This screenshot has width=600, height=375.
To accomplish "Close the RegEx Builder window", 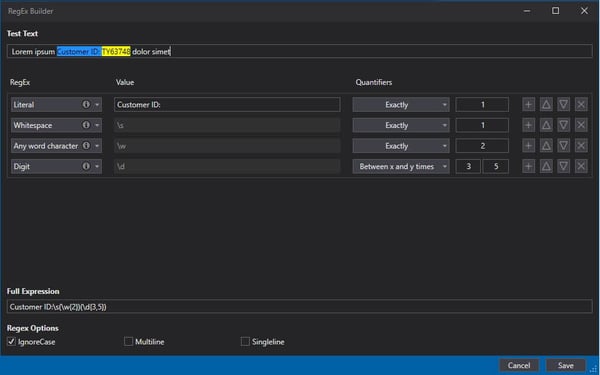I will (x=584, y=11).
